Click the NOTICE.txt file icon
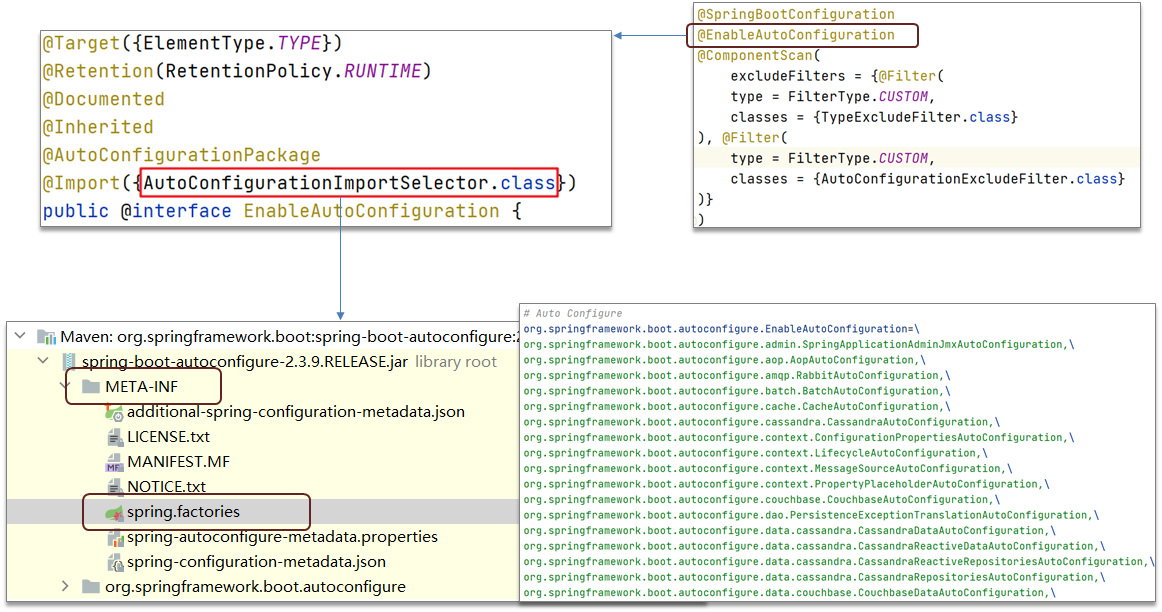 click(114, 487)
